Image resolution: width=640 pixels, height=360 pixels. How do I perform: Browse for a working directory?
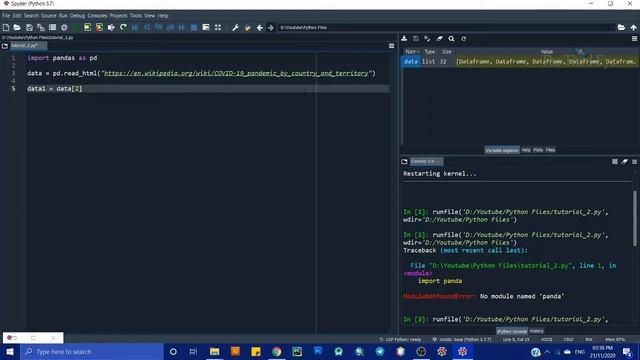point(621,27)
